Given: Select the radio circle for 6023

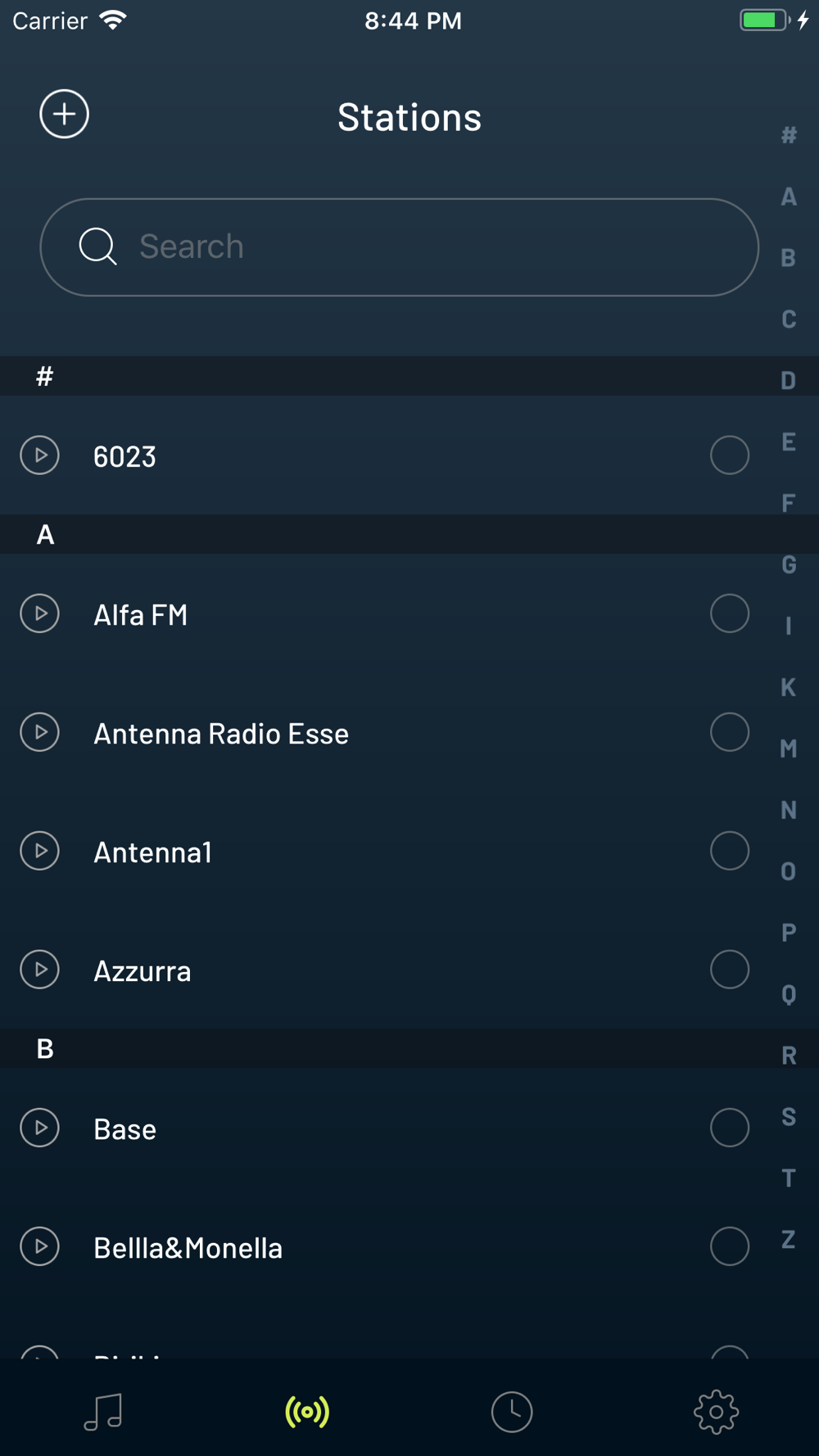Looking at the screenshot, I should [x=730, y=455].
